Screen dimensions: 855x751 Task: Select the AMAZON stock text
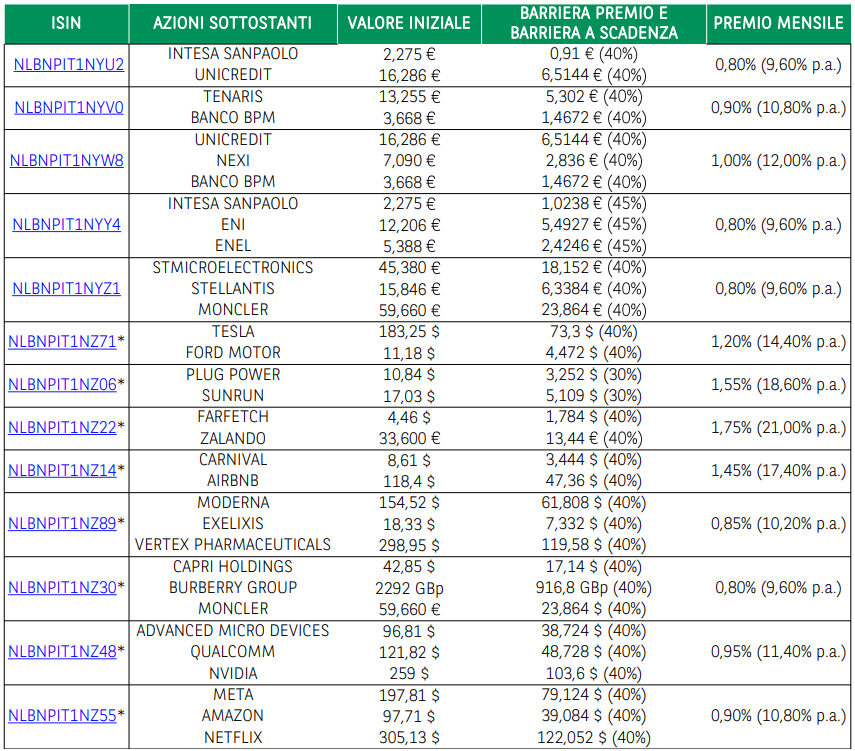pyautogui.click(x=233, y=716)
